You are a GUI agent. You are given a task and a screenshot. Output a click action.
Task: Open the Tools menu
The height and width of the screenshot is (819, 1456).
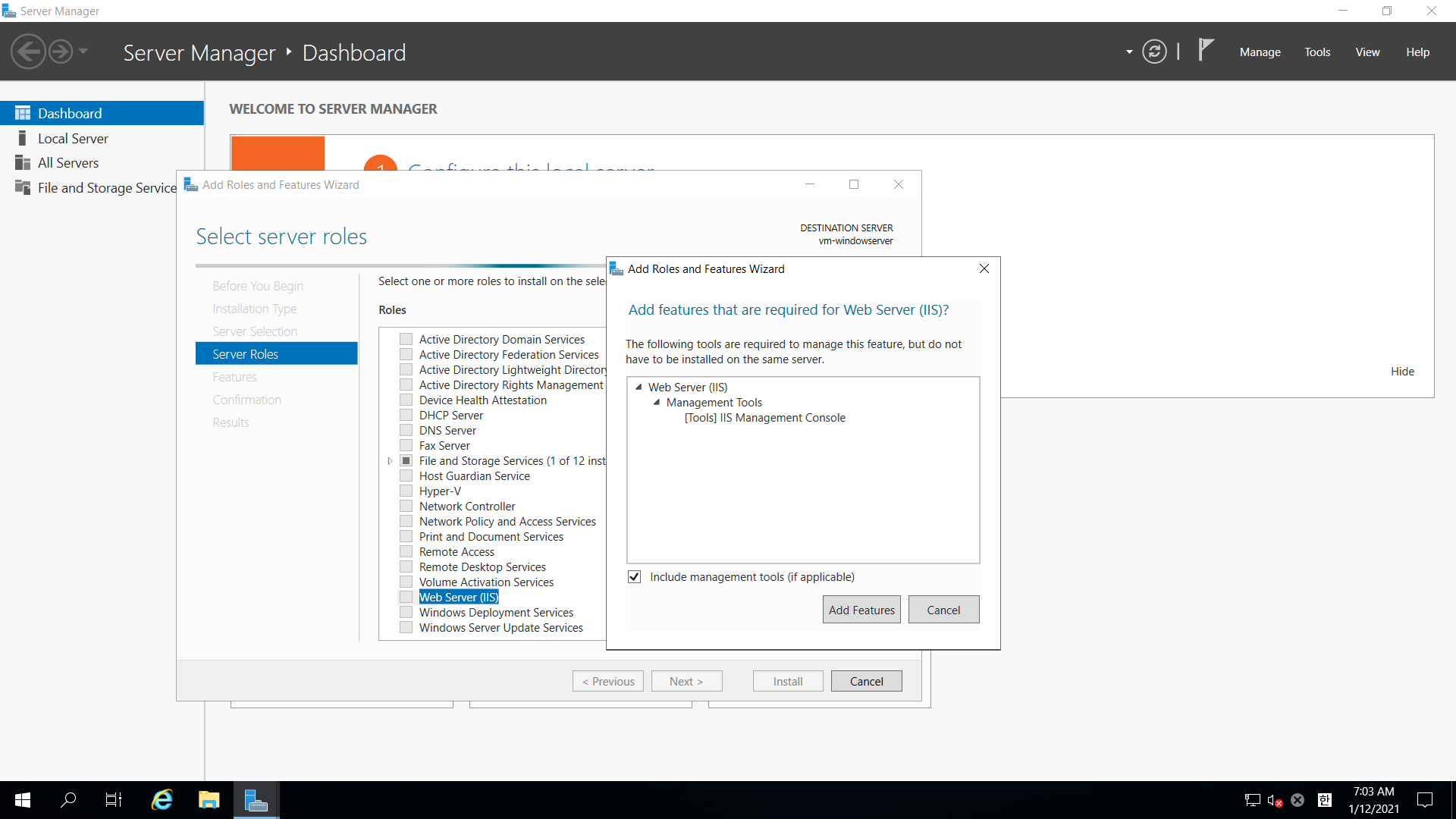1317,52
